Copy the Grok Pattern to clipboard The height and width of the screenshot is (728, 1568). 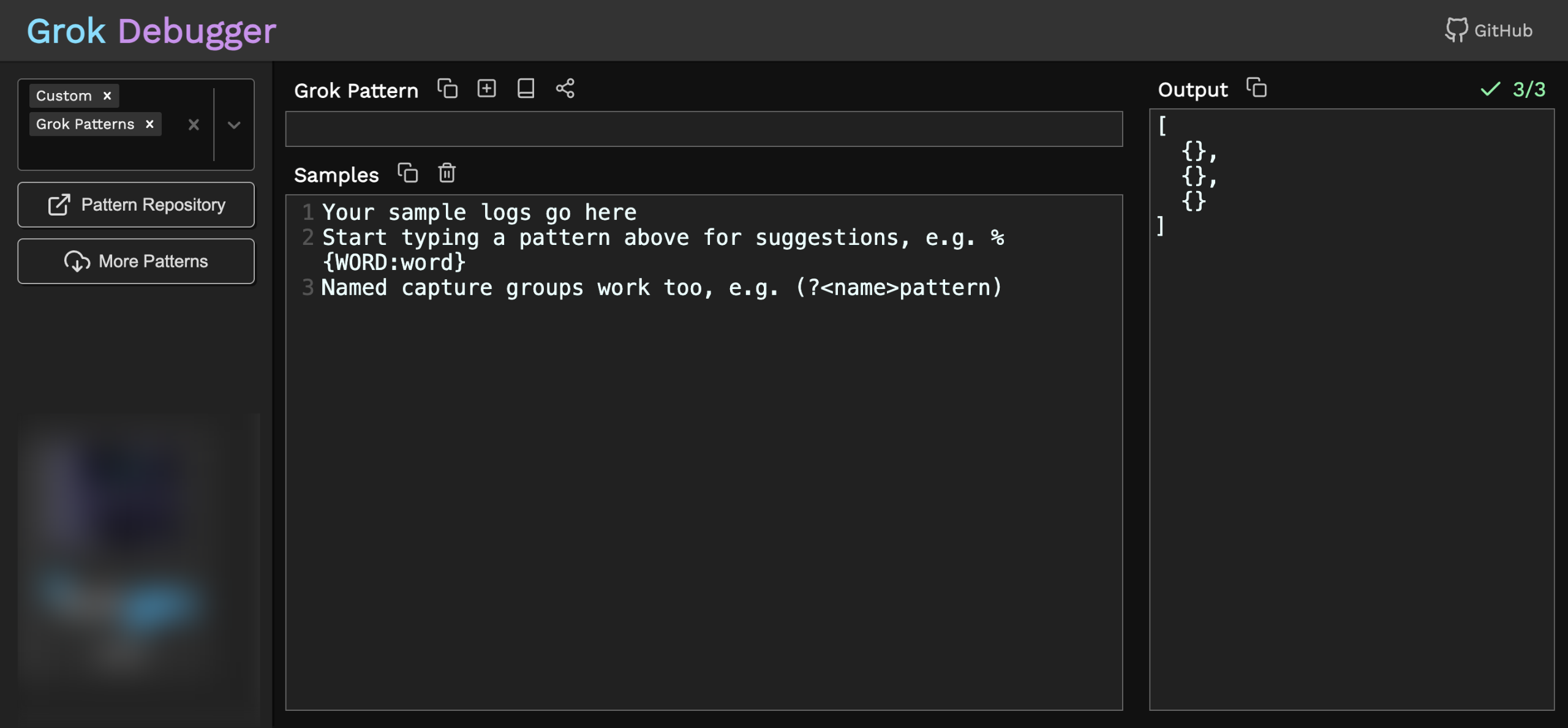point(447,89)
